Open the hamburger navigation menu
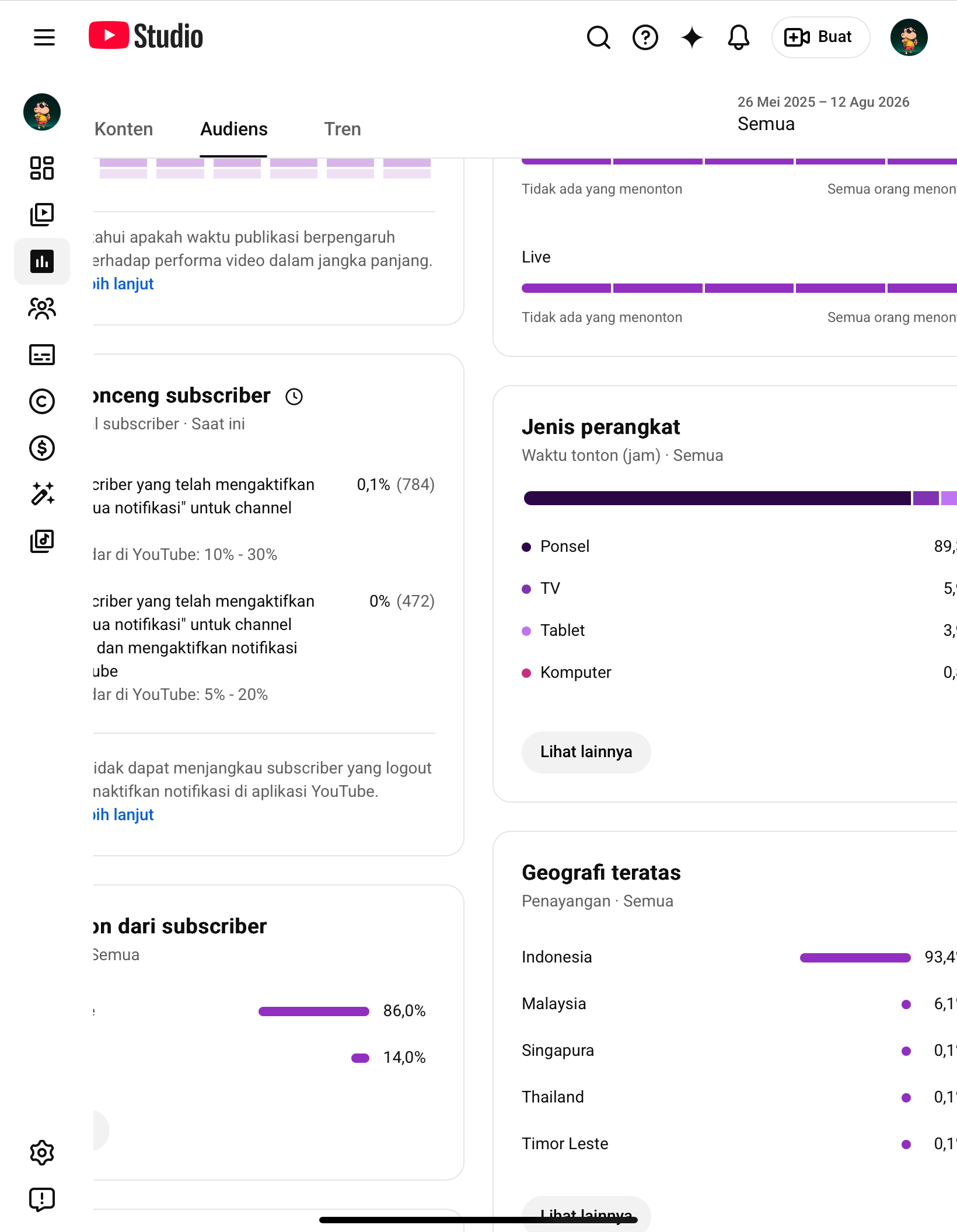 pos(44,37)
